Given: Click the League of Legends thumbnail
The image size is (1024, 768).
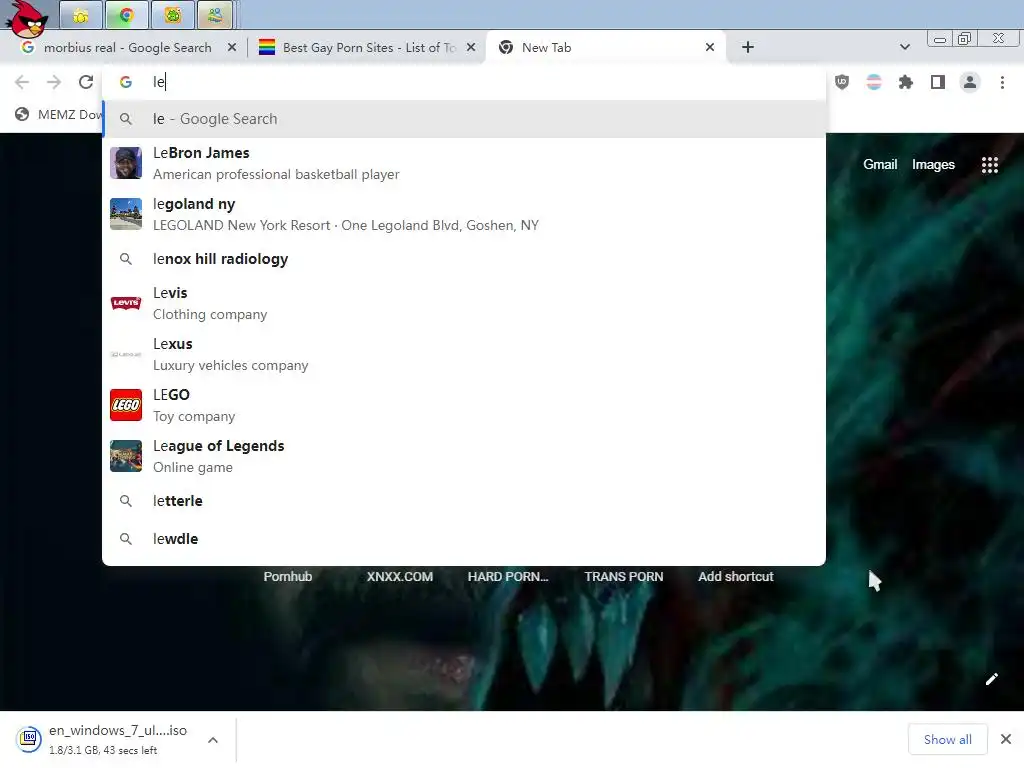Looking at the screenshot, I should (x=126, y=456).
